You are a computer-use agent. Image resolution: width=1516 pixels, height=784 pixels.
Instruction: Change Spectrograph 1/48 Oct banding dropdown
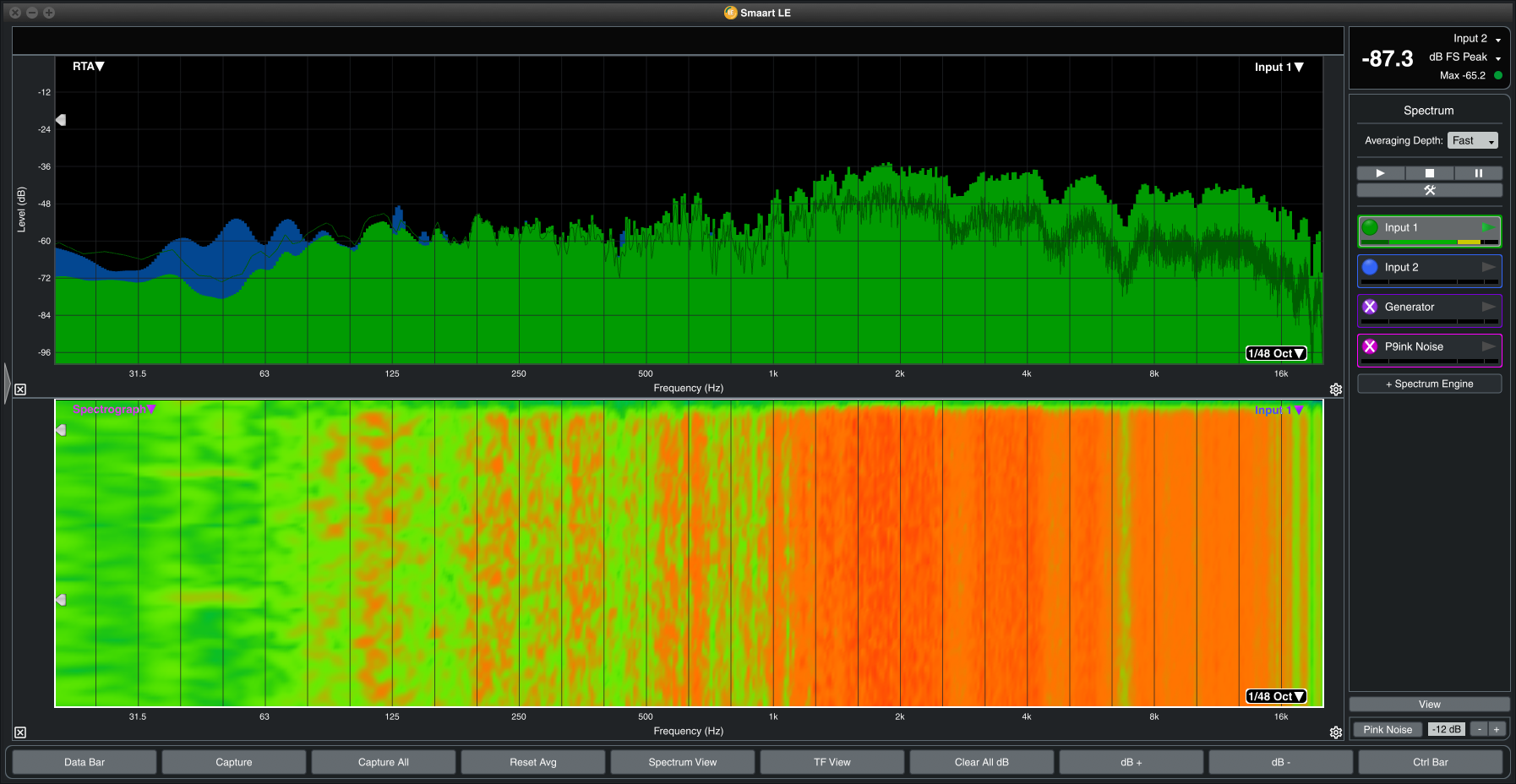(x=1276, y=696)
